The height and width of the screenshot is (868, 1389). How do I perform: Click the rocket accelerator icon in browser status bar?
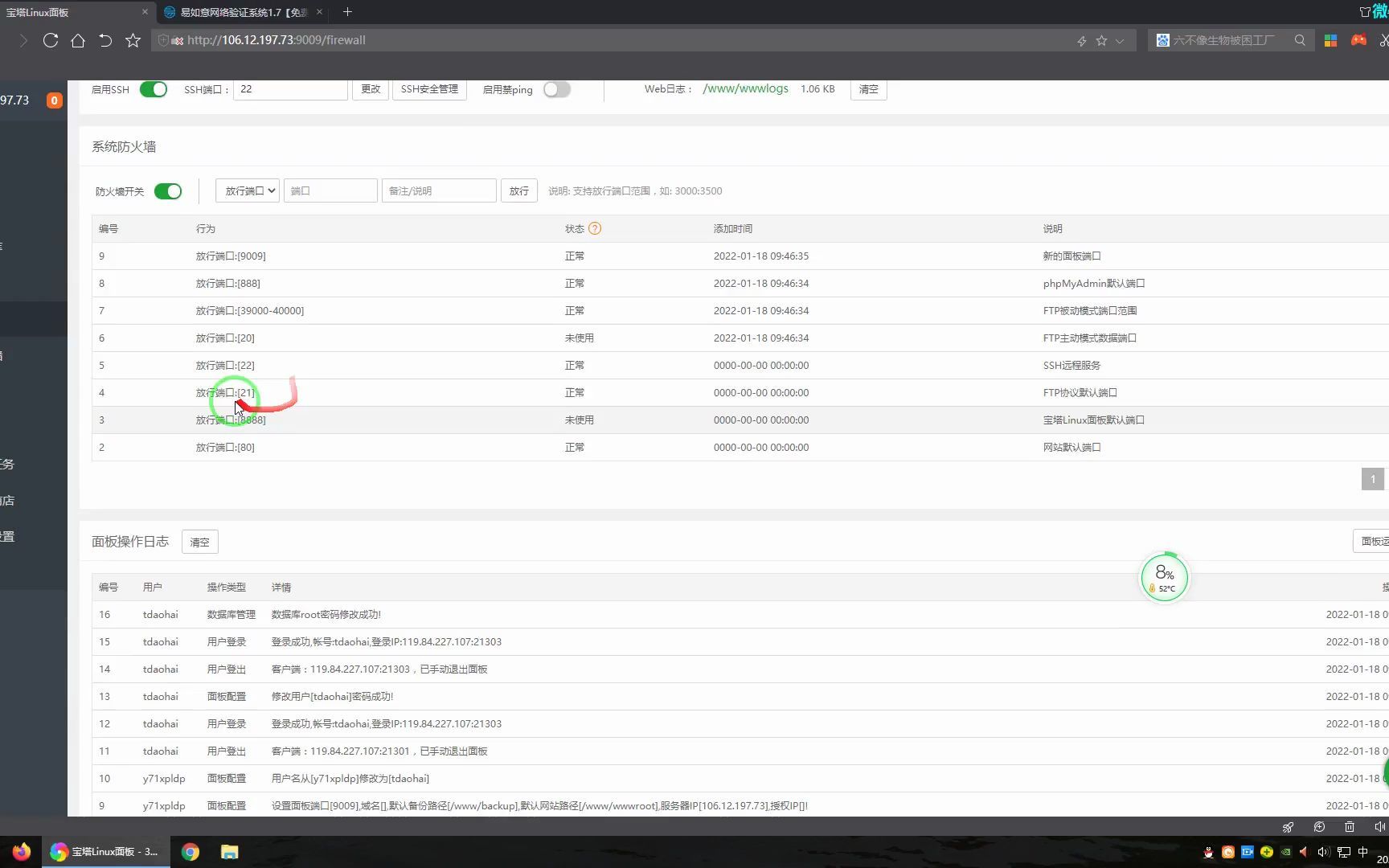(1288, 827)
